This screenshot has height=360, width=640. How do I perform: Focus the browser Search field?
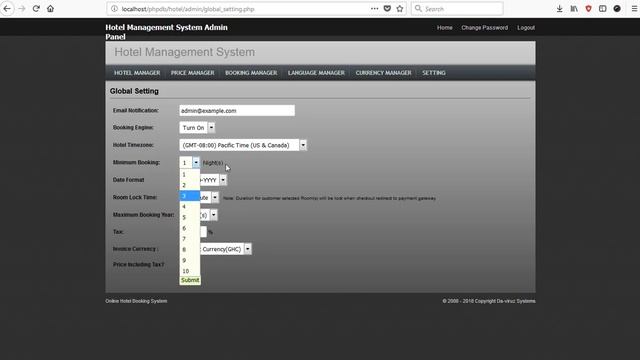tap(457, 9)
